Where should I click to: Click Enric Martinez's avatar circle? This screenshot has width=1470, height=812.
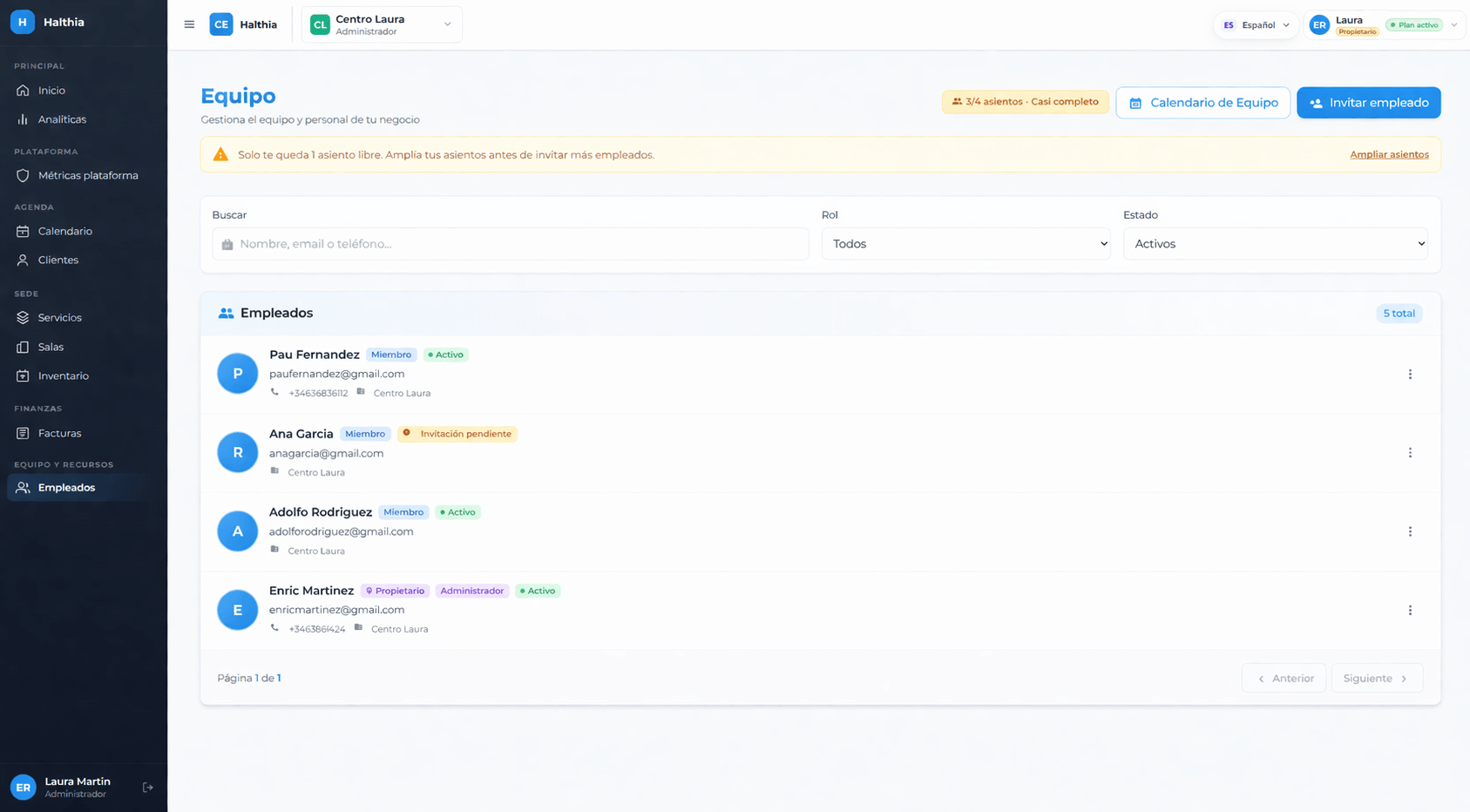(237, 610)
